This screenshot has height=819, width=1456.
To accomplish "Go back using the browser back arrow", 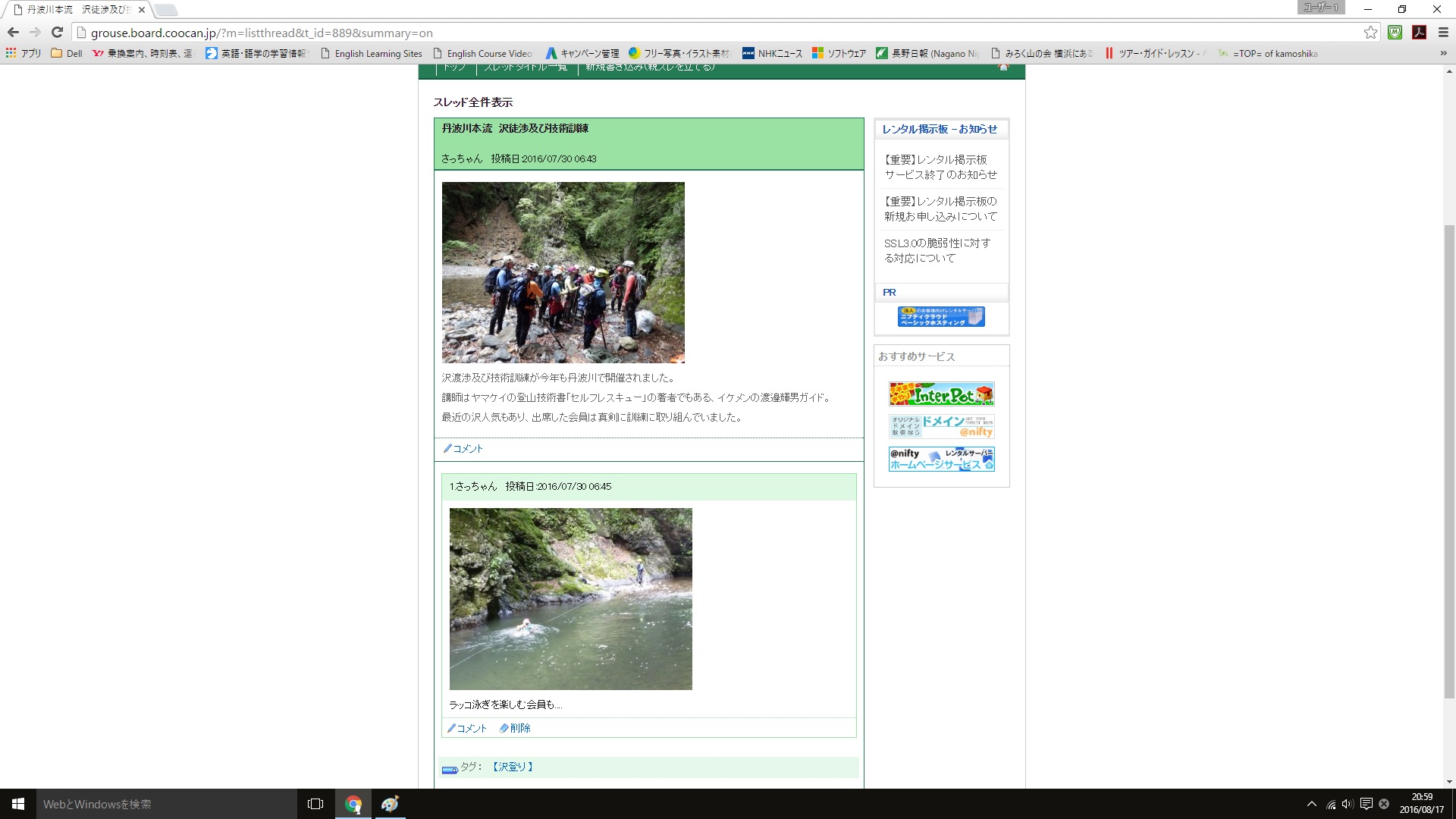I will pyautogui.click(x=13, y=33).
